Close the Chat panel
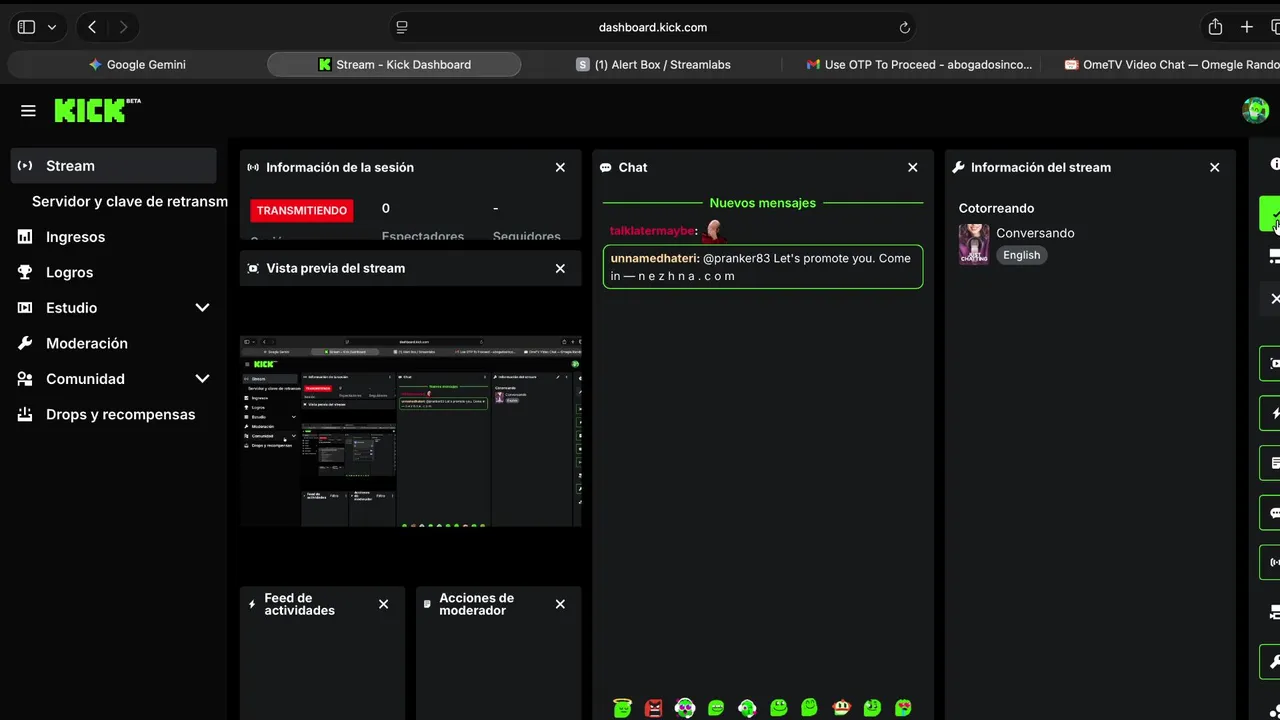 coord(912,167)
